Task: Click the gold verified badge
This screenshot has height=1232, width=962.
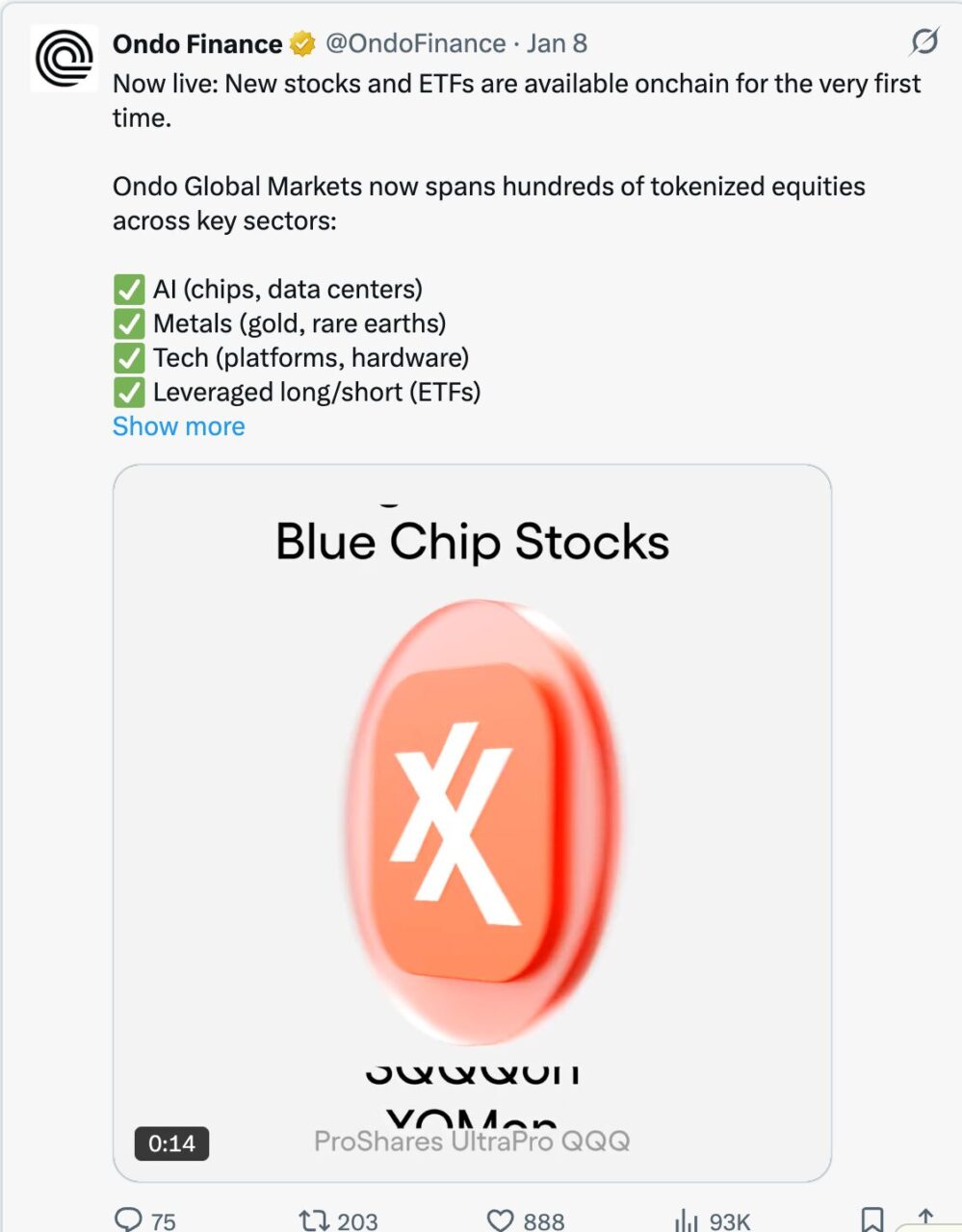Action: [x=302, y=44]
